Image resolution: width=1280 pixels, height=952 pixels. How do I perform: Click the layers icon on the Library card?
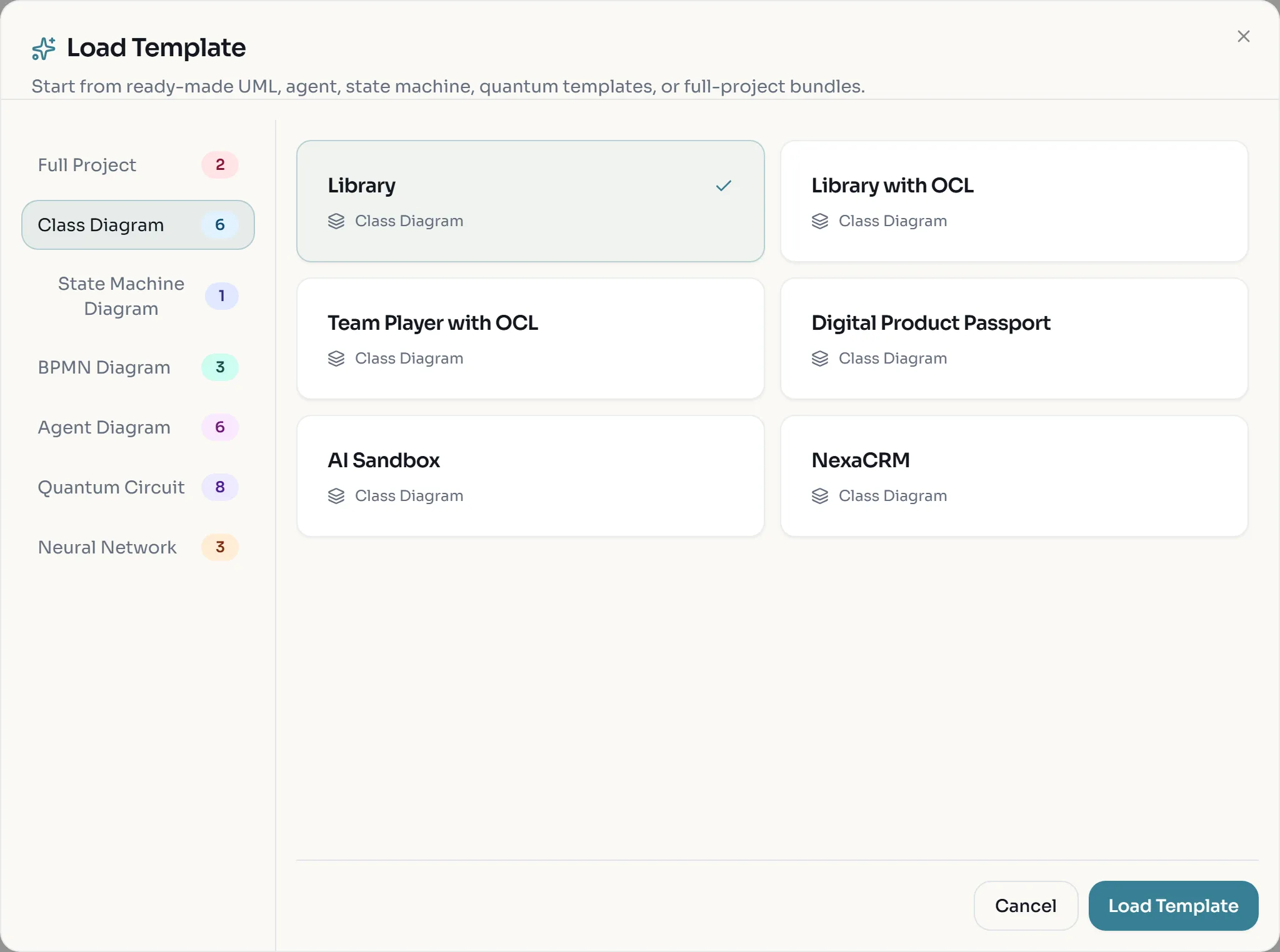pyautogui.click(x=336, y=221)
